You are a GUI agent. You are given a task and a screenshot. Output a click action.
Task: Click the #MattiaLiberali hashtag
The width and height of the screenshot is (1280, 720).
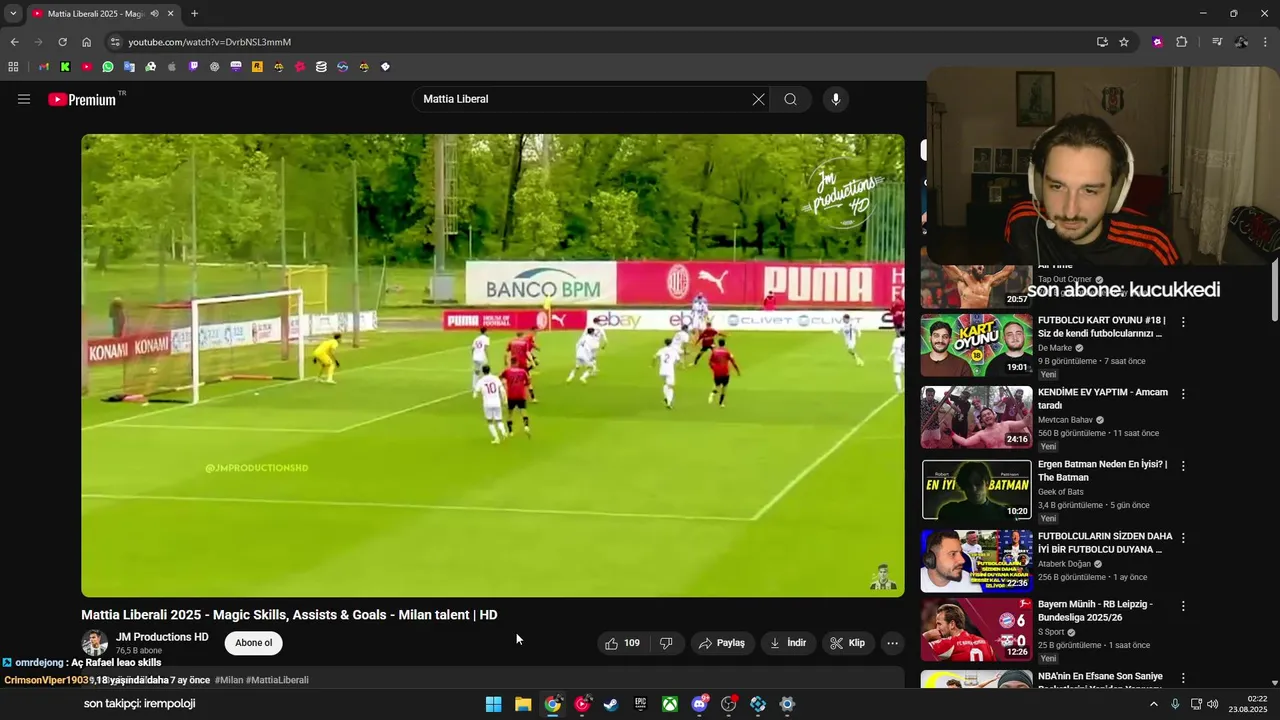(x=277, y=680)
